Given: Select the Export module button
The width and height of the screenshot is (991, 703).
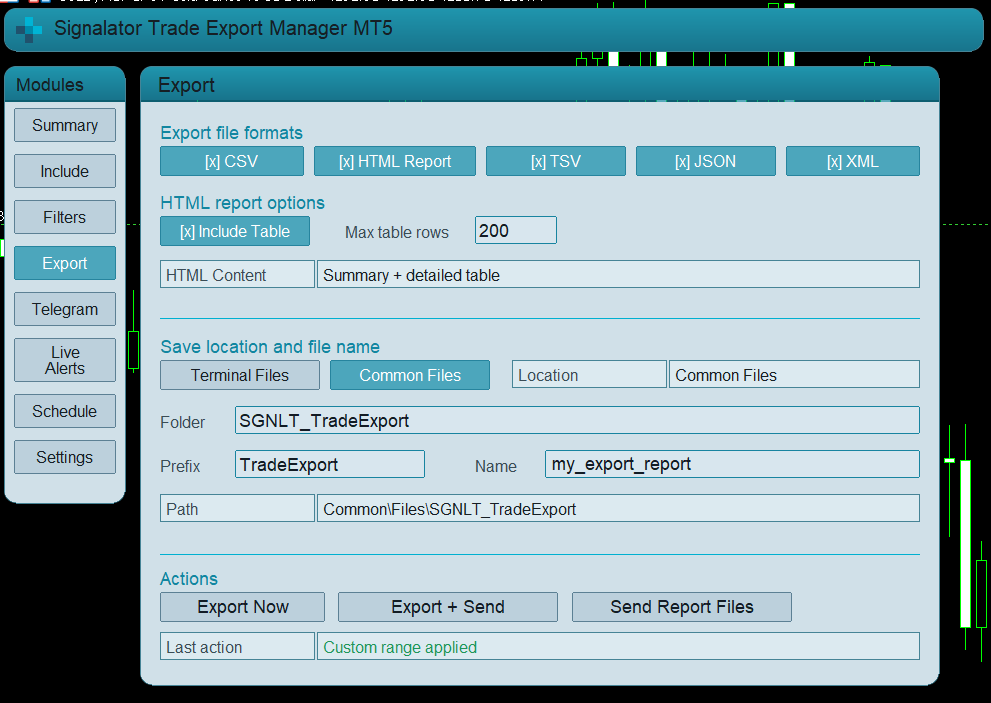Looking at the screenshot, I should (65, 263).
